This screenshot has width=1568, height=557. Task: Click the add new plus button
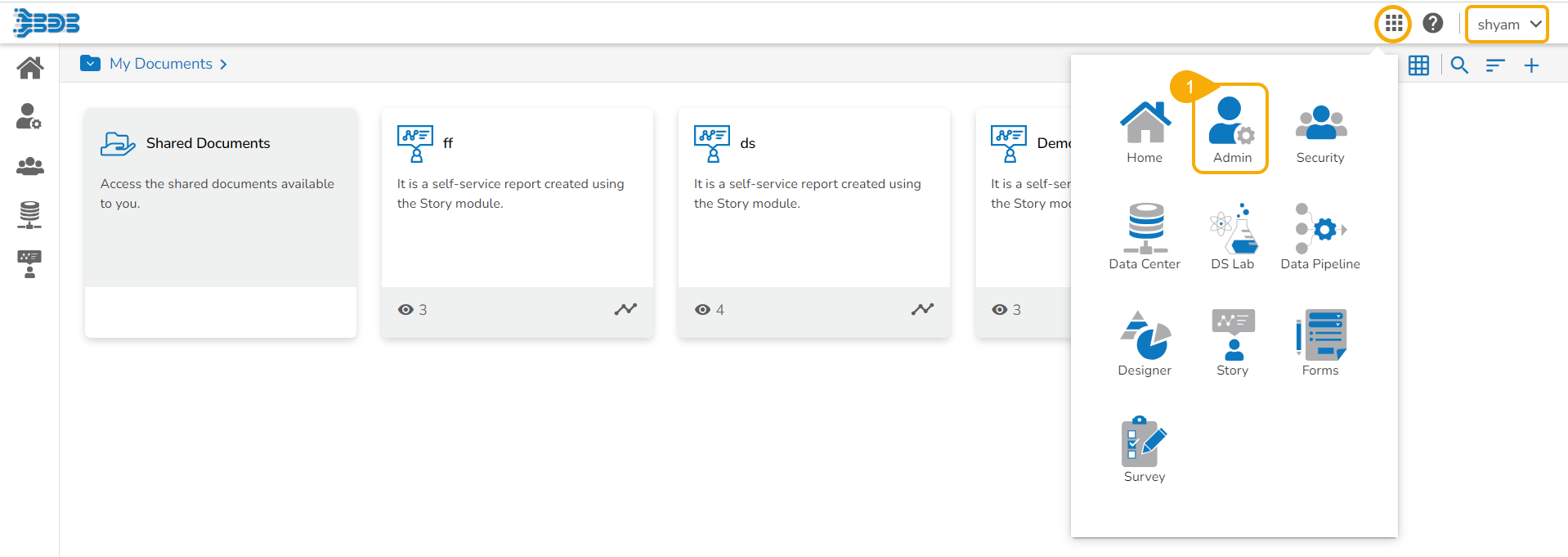[1531, 65]
